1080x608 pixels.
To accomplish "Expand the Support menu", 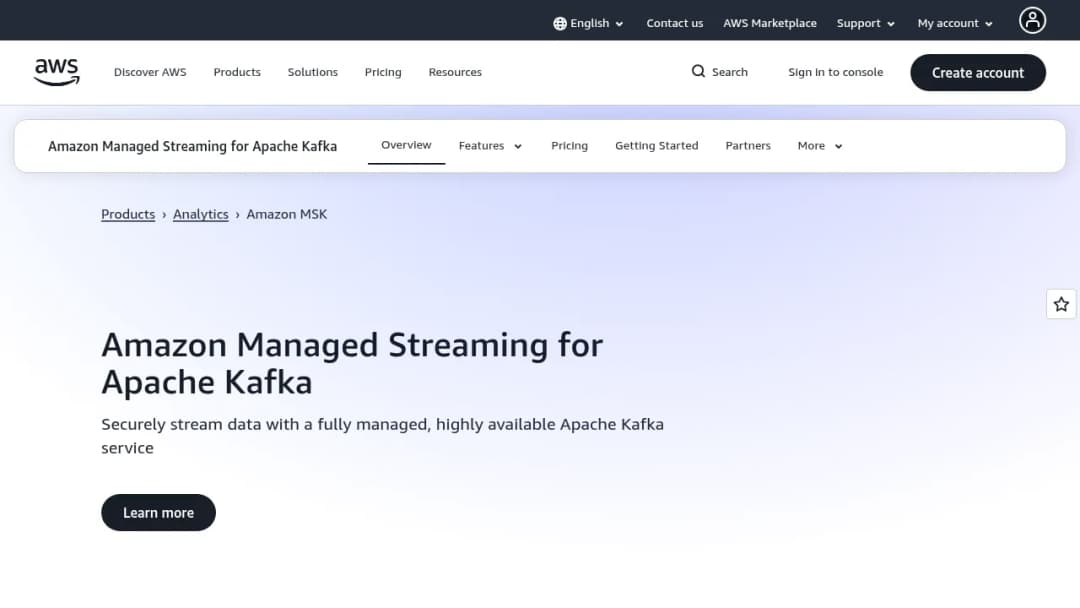I will tap(866, 23).
